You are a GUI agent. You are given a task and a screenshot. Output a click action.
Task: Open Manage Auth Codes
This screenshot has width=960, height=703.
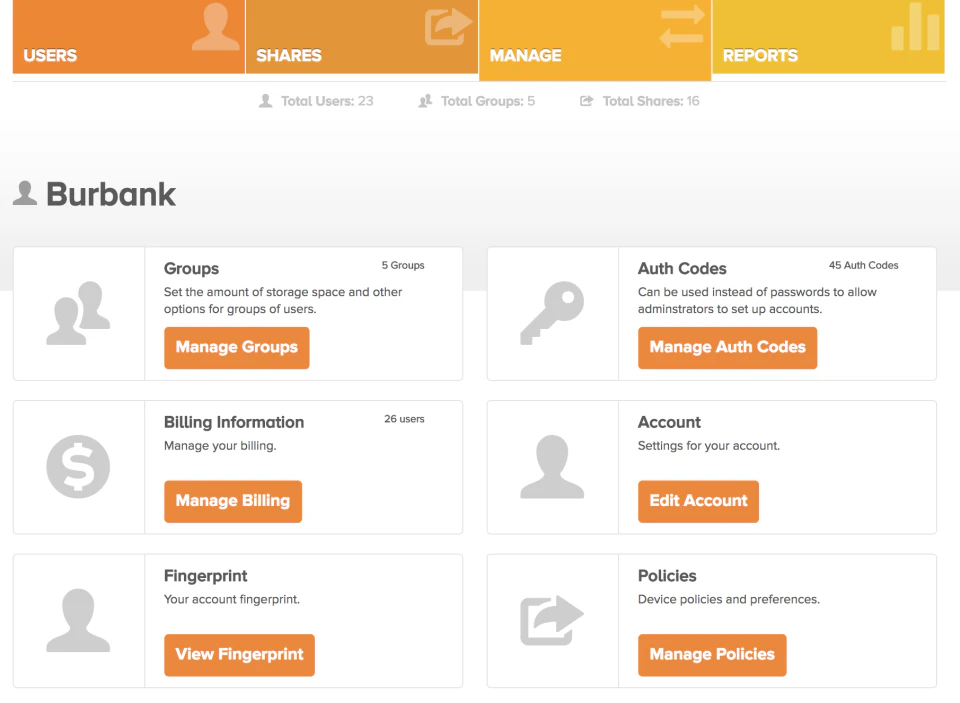point(727,347)
